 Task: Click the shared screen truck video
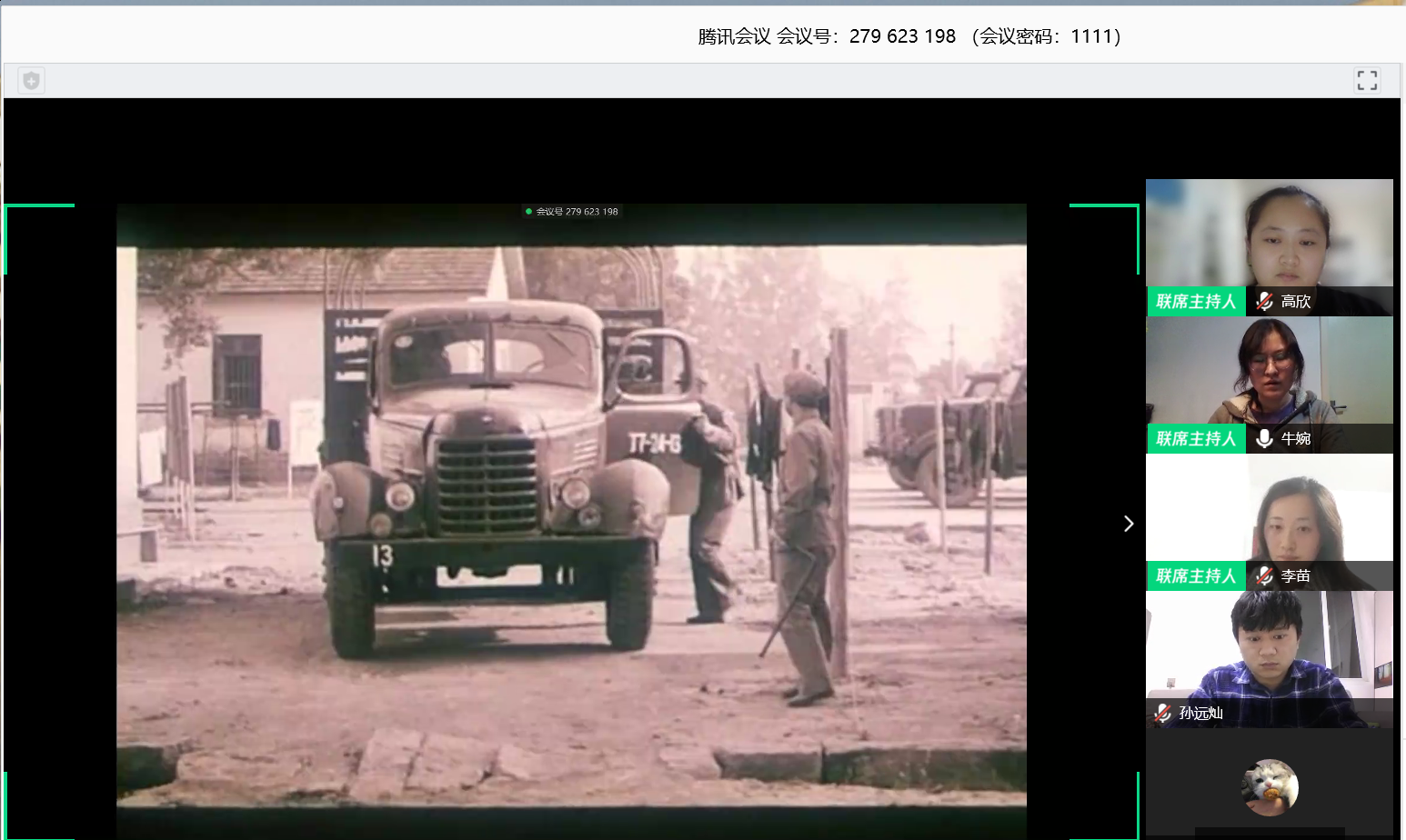pyautogui.click(x=571, y=509)
